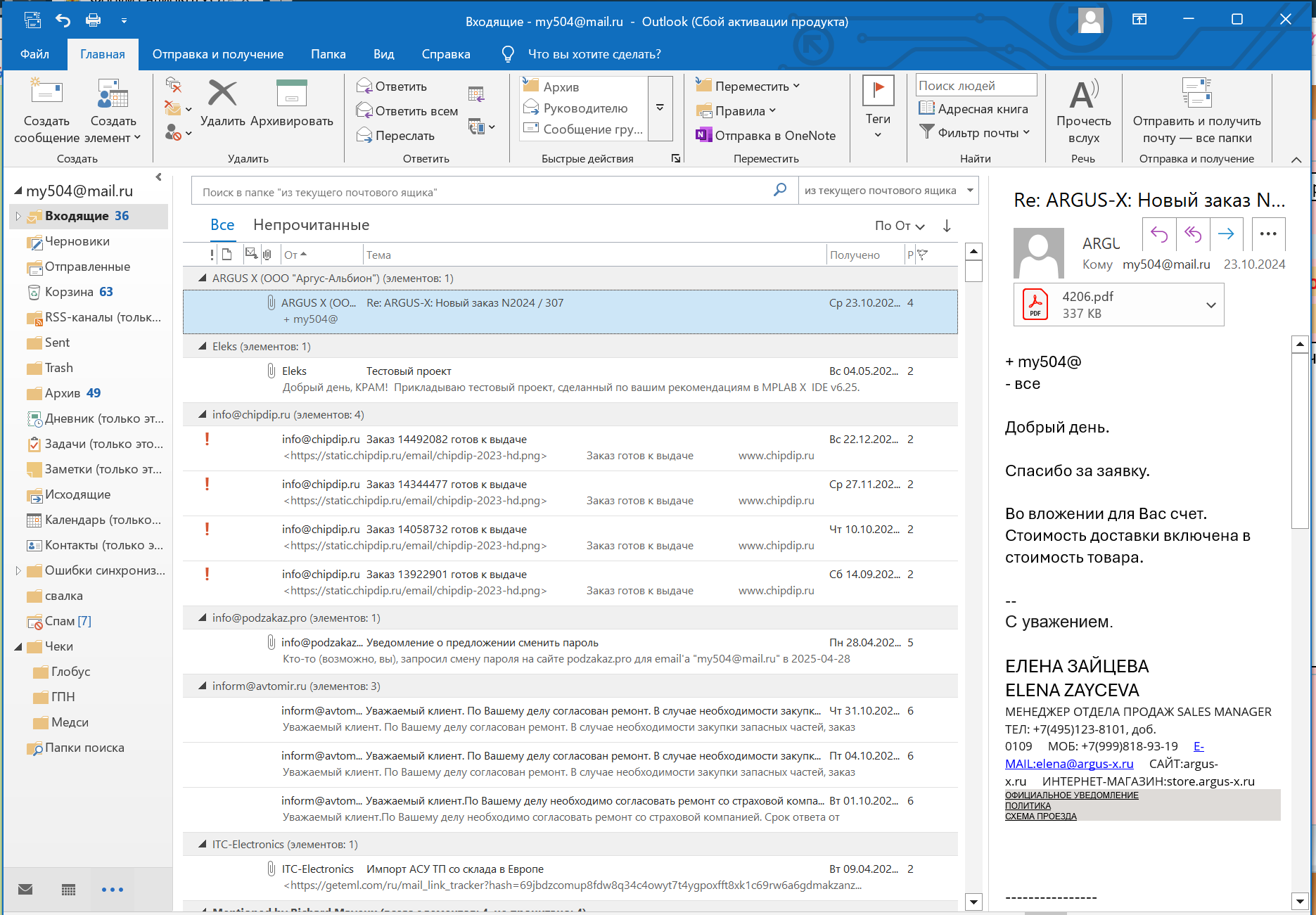The height and width of the screenshot is (915, 1316).
Task: Collapse the Чеки folder
Action: [18, 647]
